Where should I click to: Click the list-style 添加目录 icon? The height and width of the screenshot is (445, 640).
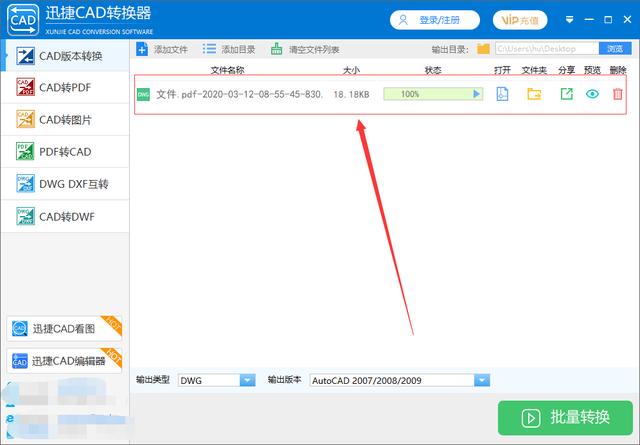click(209, 49)
